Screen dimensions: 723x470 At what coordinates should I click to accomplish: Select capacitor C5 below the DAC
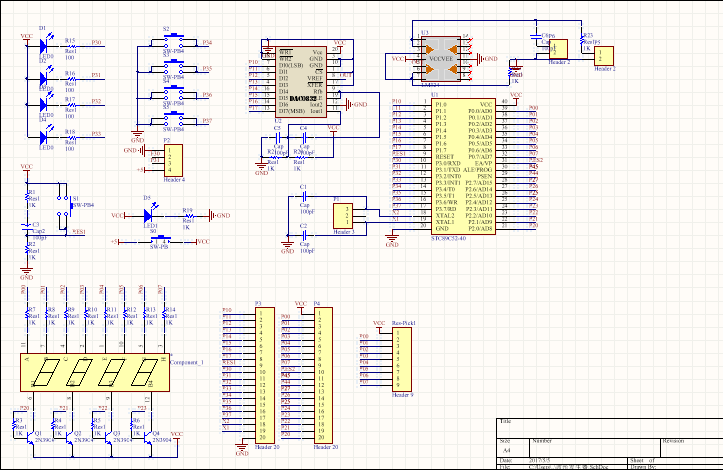tap(278, 137)
